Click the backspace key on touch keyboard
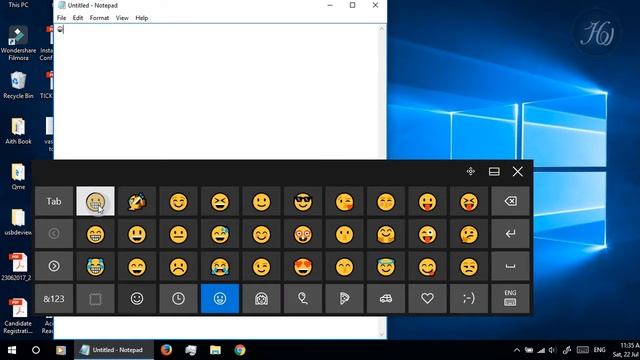 pos(510,201)
